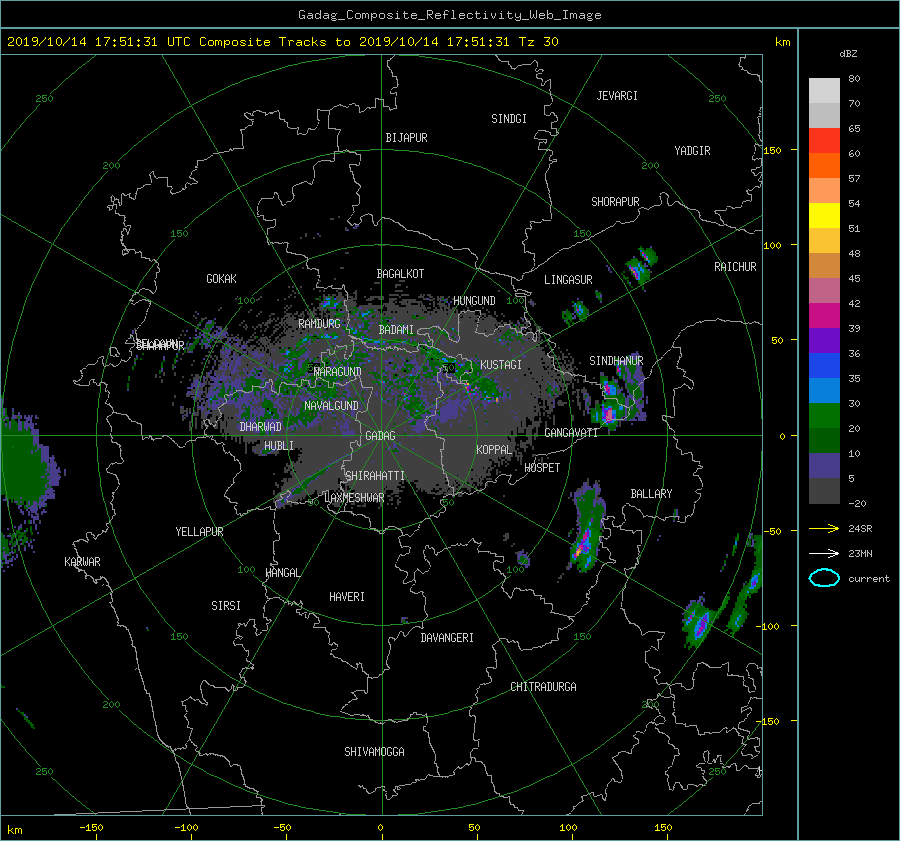Click the YADGIR city label
The width and height of the screenshot is (900, 841).
pos(692,151)
